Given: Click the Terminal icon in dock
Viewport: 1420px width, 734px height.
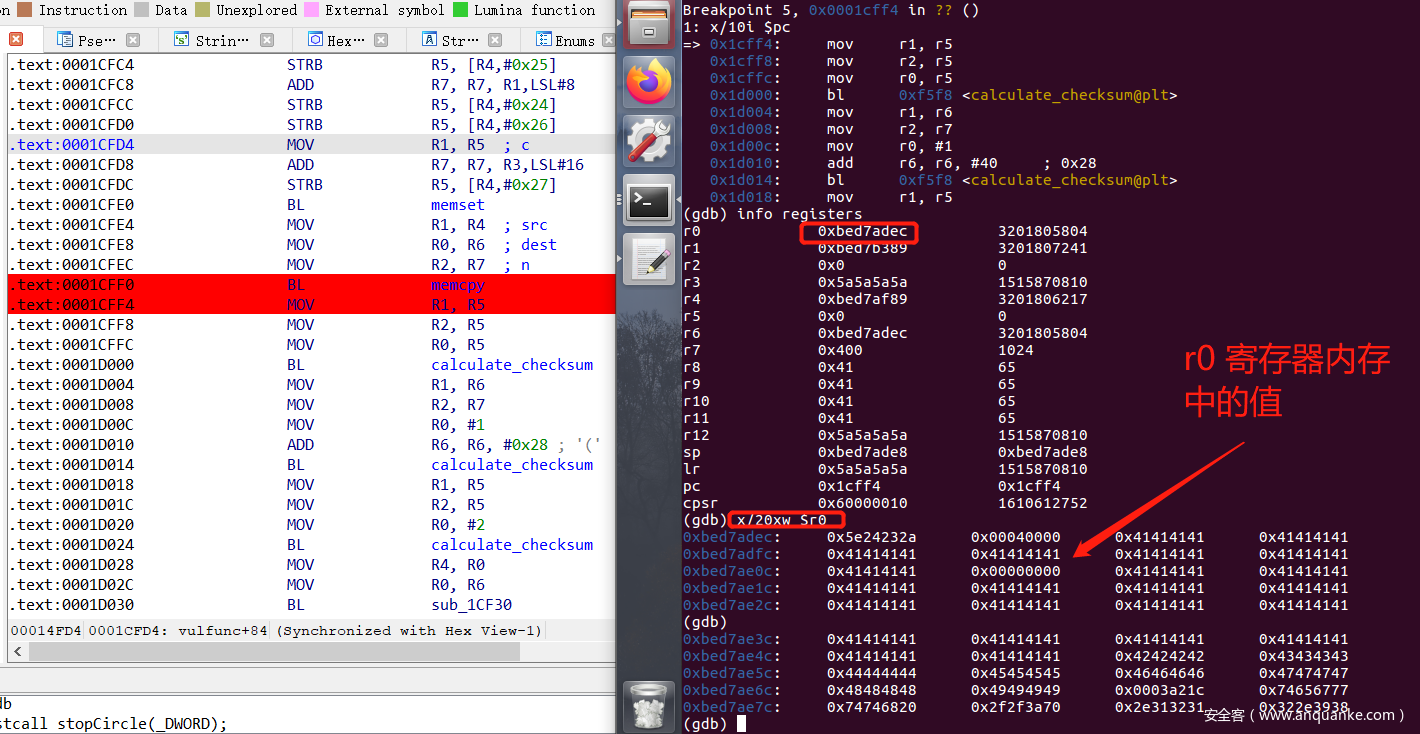Looking at the screenshot, I should tap(650, 201).
